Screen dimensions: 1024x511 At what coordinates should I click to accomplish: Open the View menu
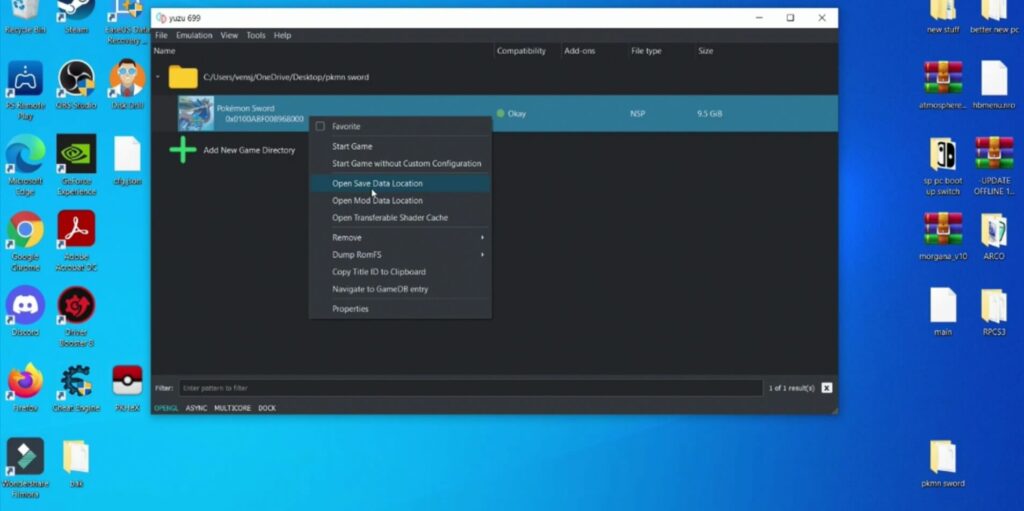[229, 35]
